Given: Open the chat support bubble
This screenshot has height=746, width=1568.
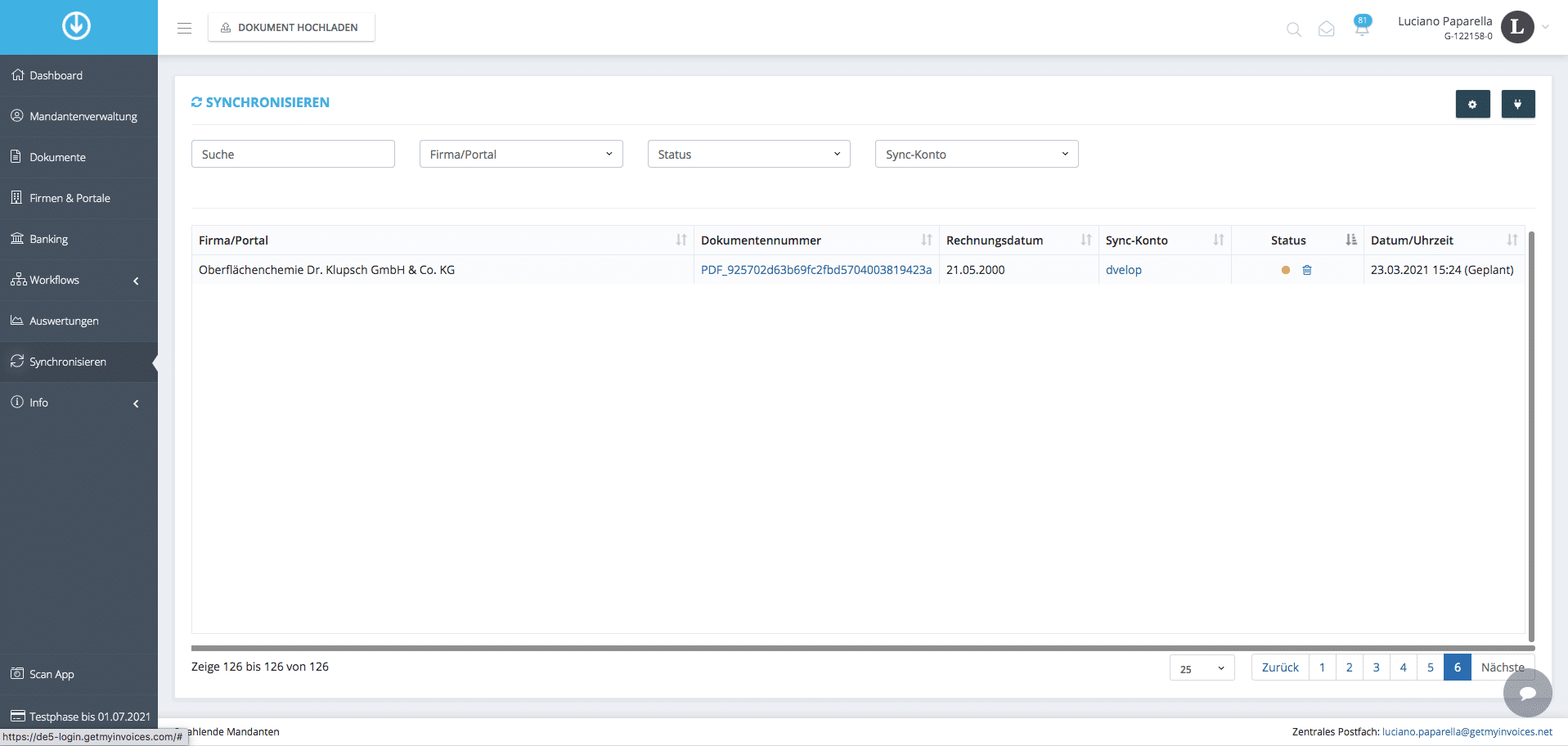Looking at the screenshot, I should click(1527, 693).
